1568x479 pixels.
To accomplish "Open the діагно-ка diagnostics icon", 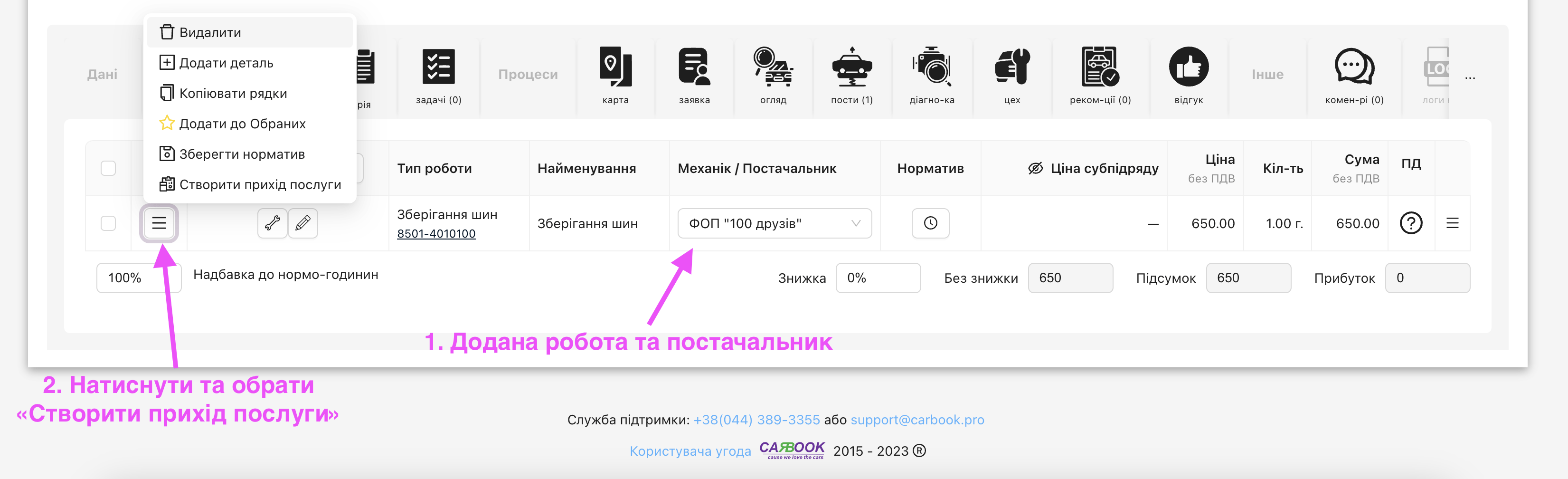I will tap(931, 67).
